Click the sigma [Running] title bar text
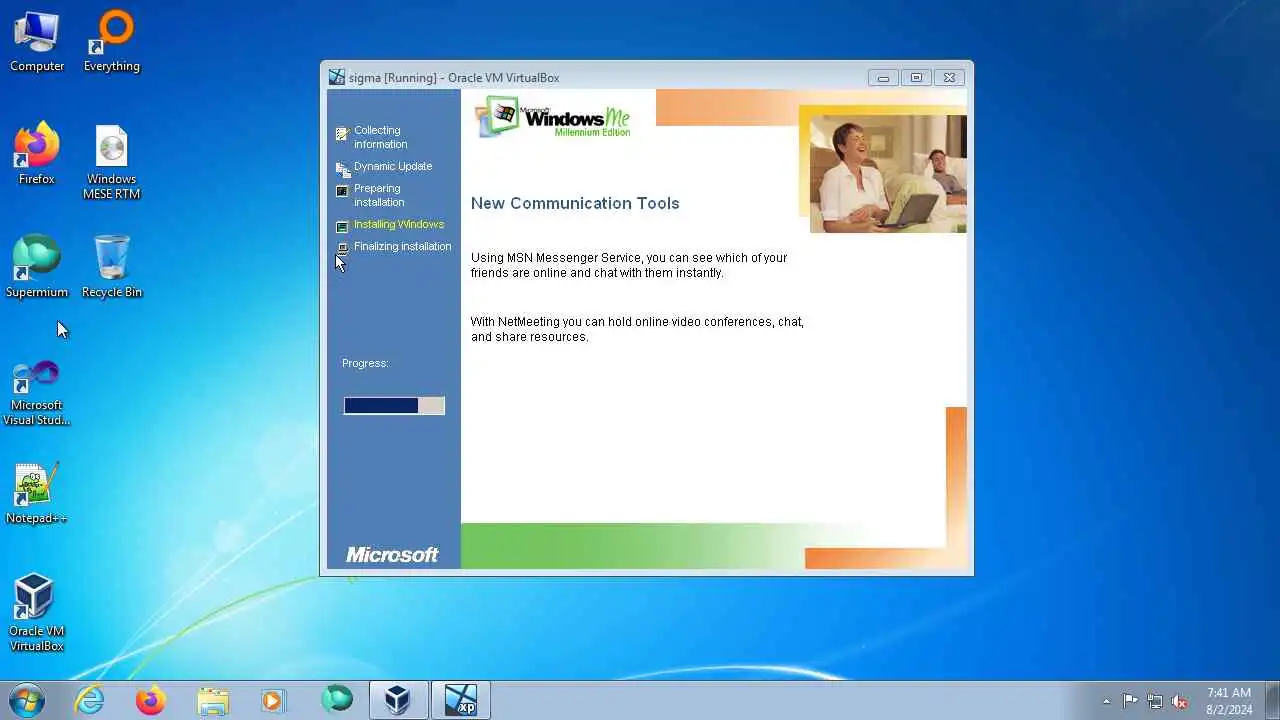The image size is (1280, 720). (454, 77)
